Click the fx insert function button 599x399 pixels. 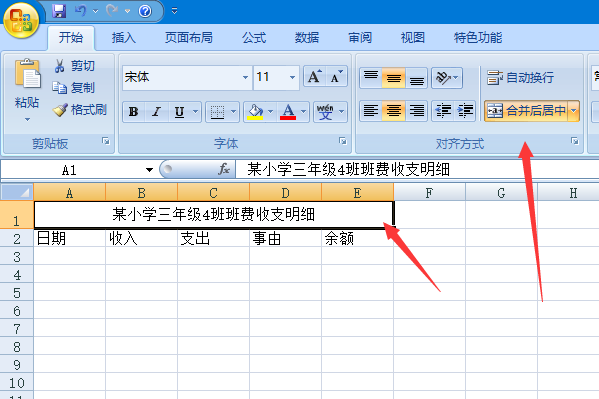click(224, 169)
